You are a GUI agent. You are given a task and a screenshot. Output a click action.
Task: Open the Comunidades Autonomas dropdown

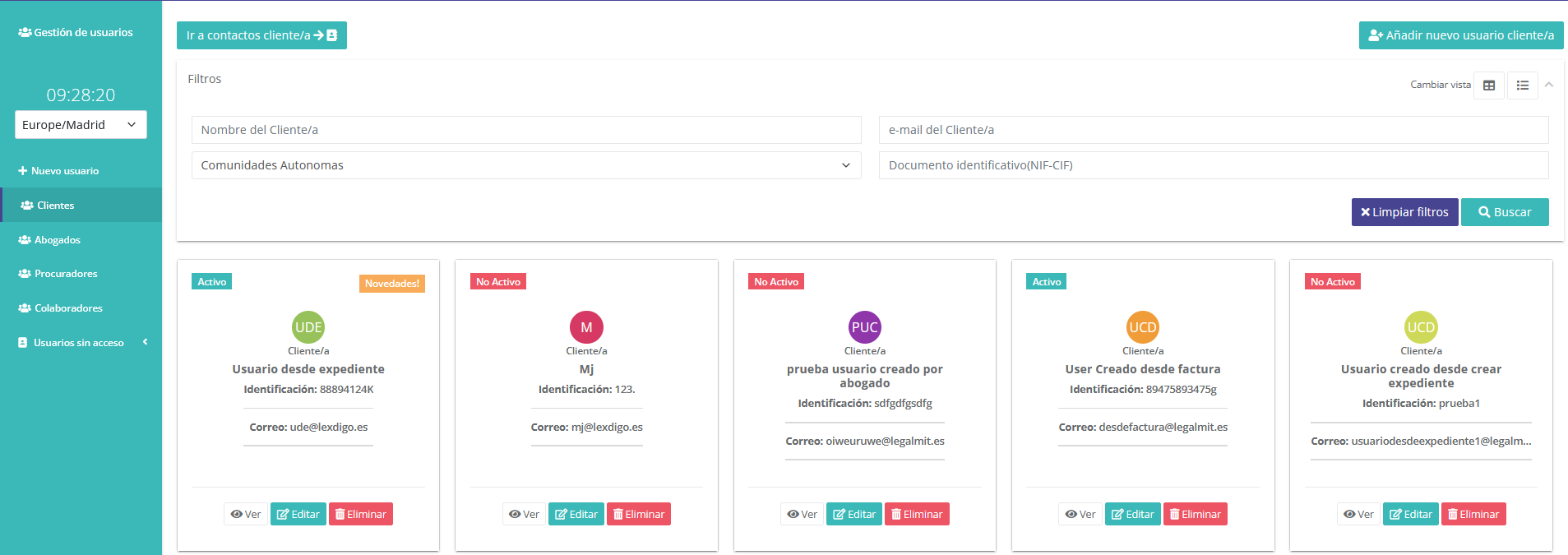[526, 165]
